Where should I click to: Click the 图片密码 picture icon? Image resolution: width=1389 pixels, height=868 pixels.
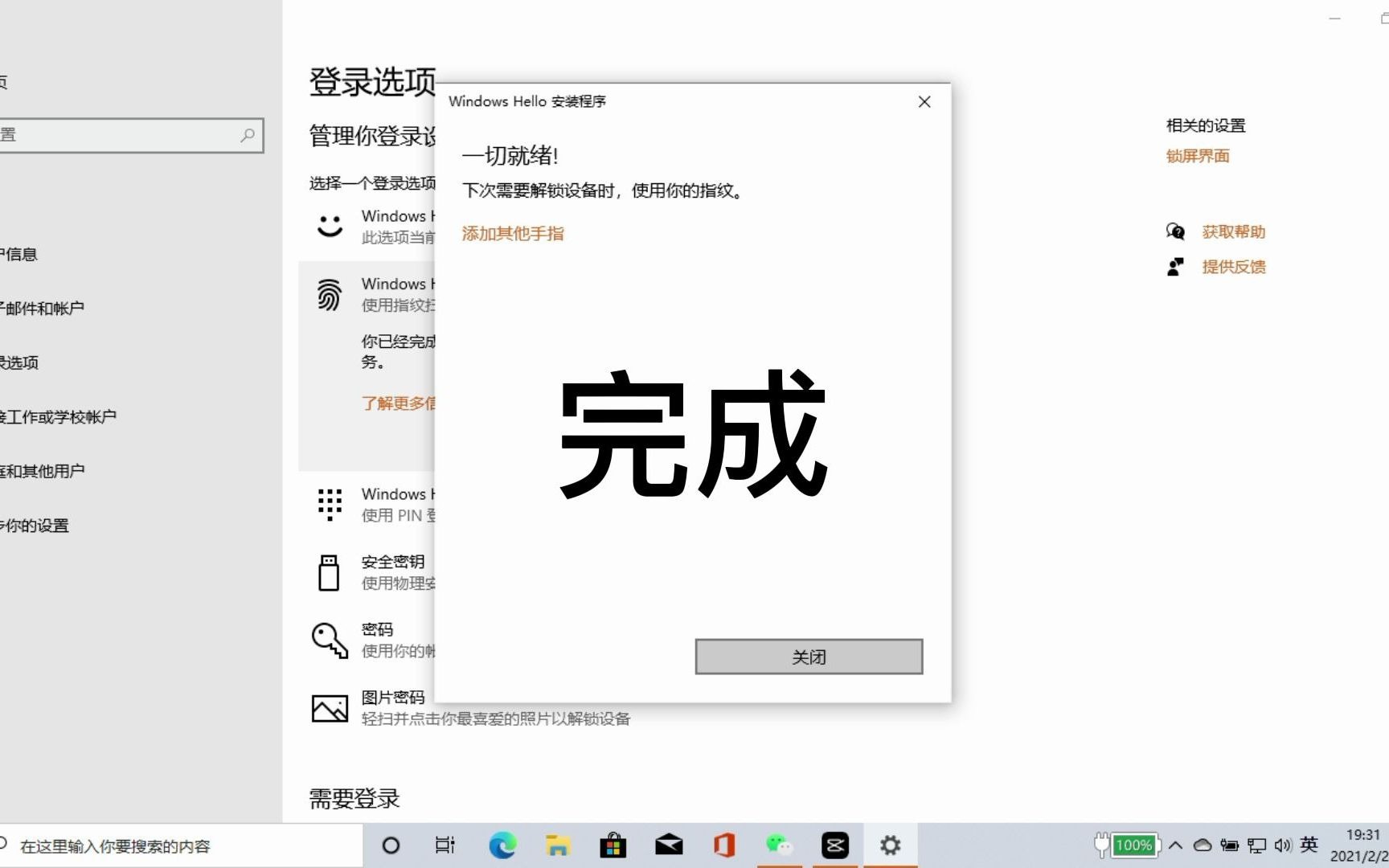coord(329,706)
